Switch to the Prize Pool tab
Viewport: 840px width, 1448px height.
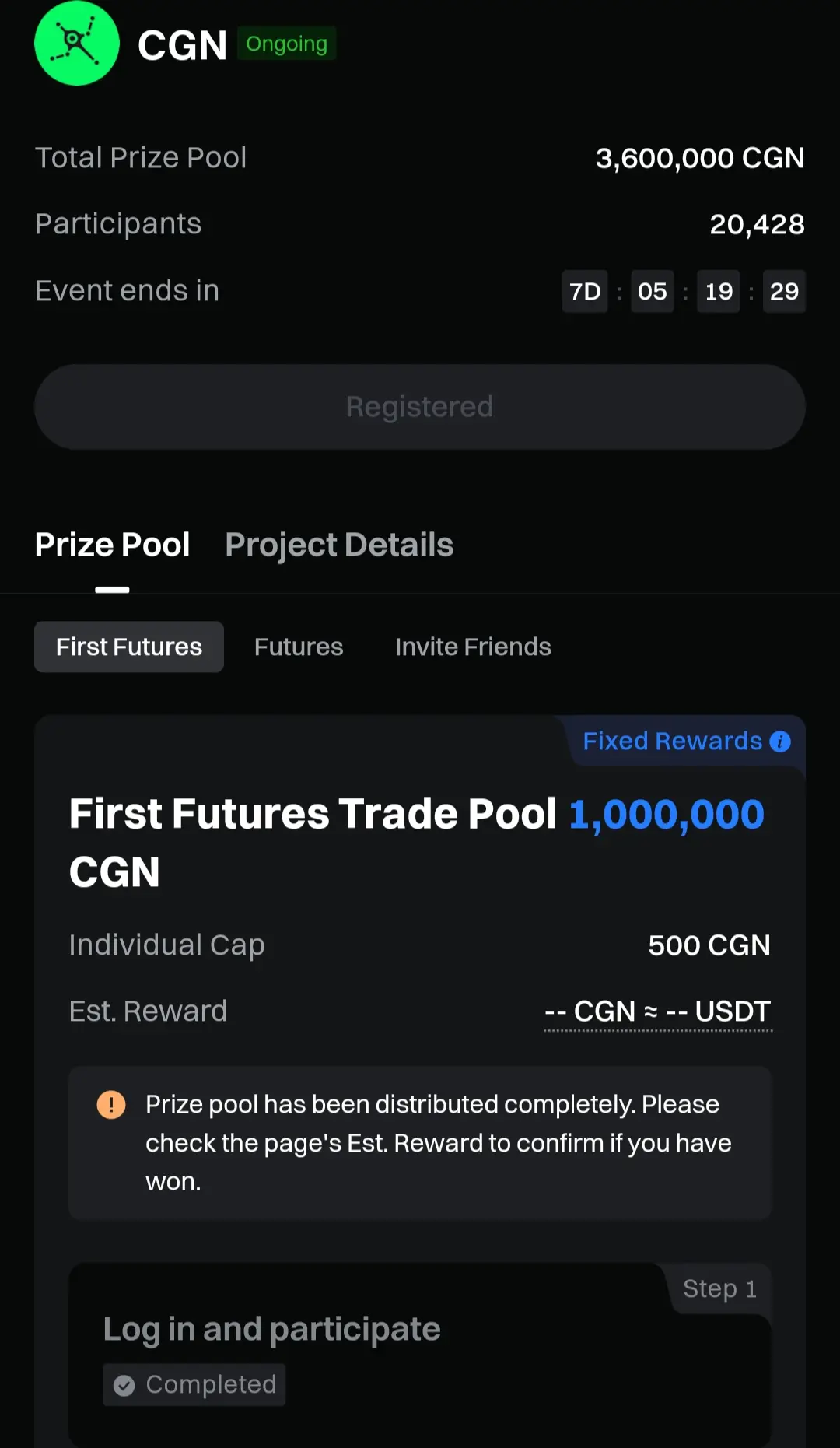pos(113,545)
